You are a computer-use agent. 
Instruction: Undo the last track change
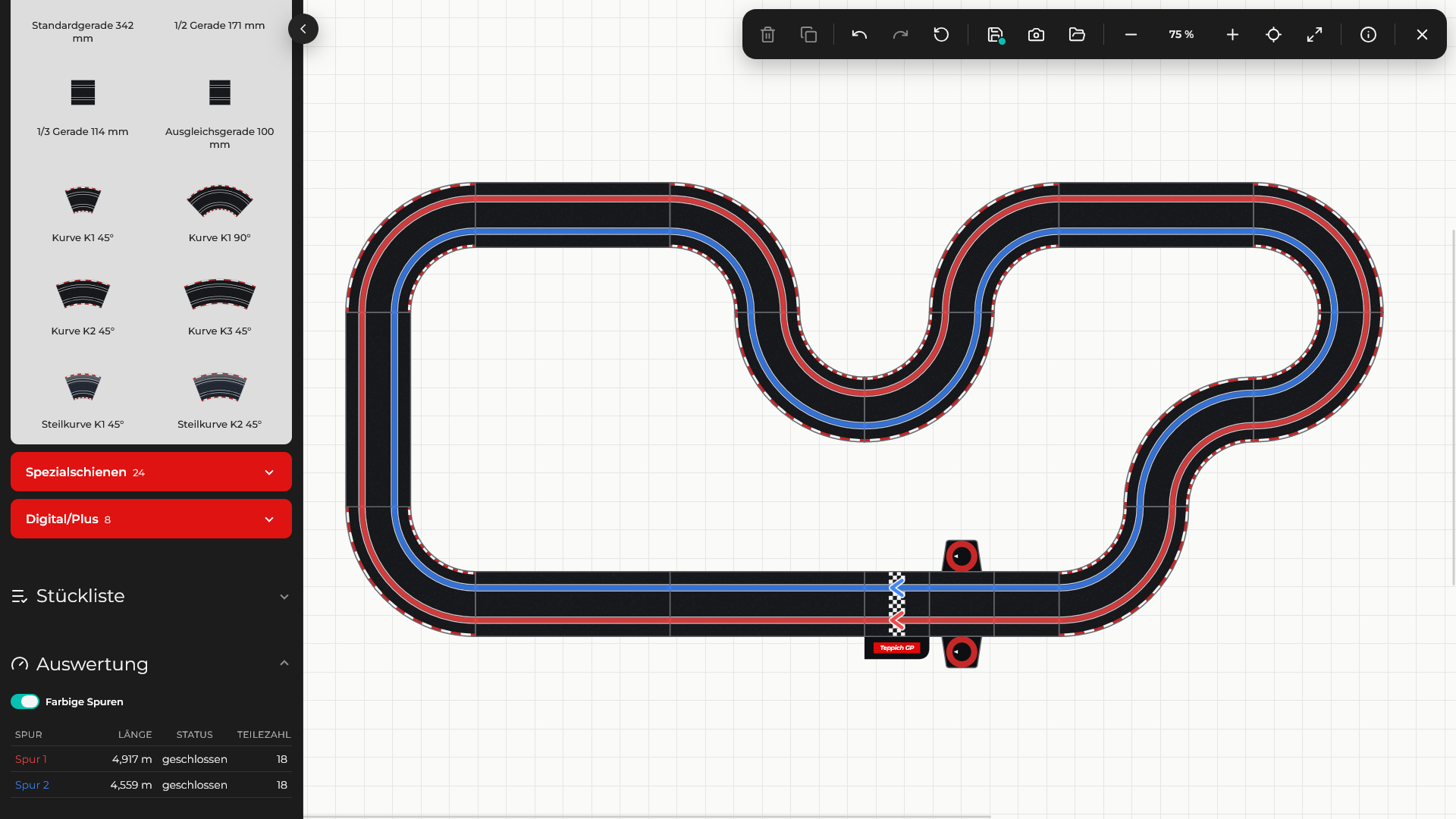coord(859,35)
